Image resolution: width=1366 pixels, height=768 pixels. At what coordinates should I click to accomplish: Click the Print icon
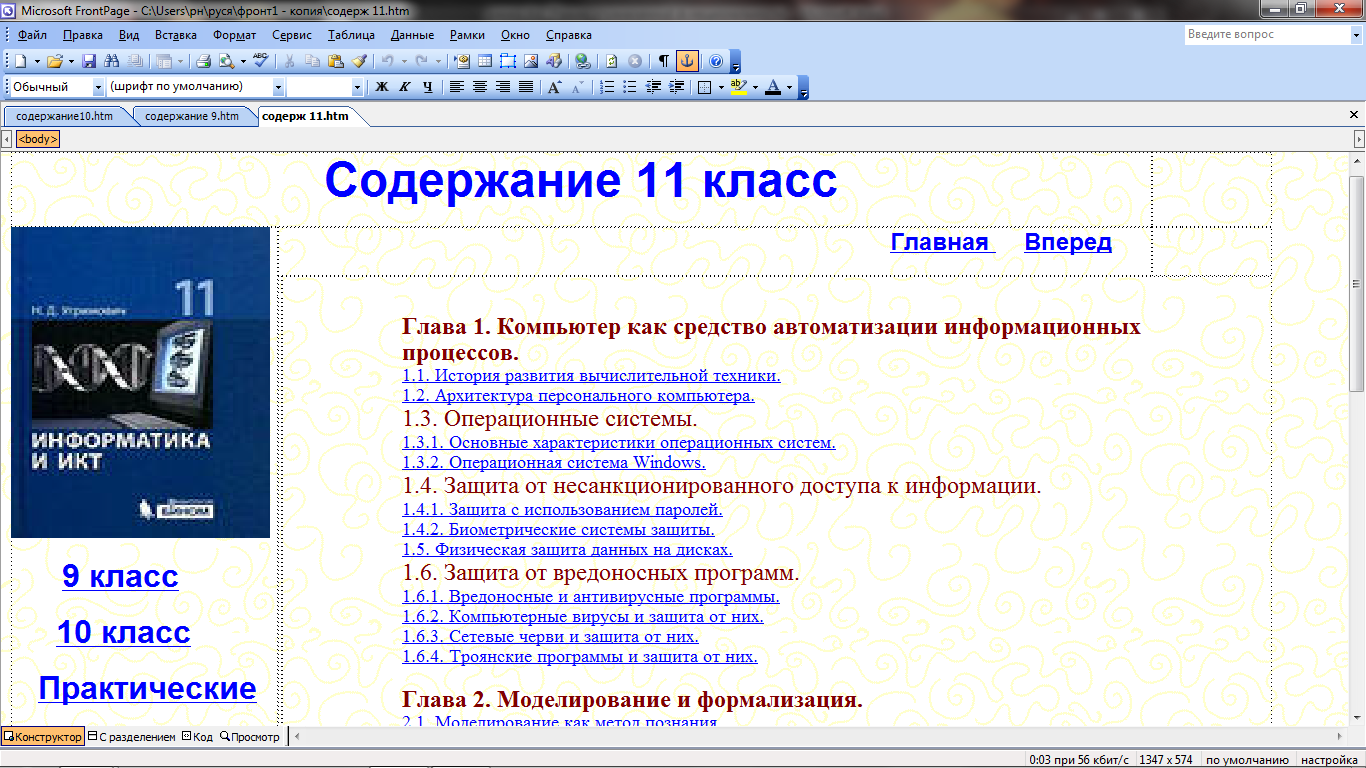(x=203, y=61)
